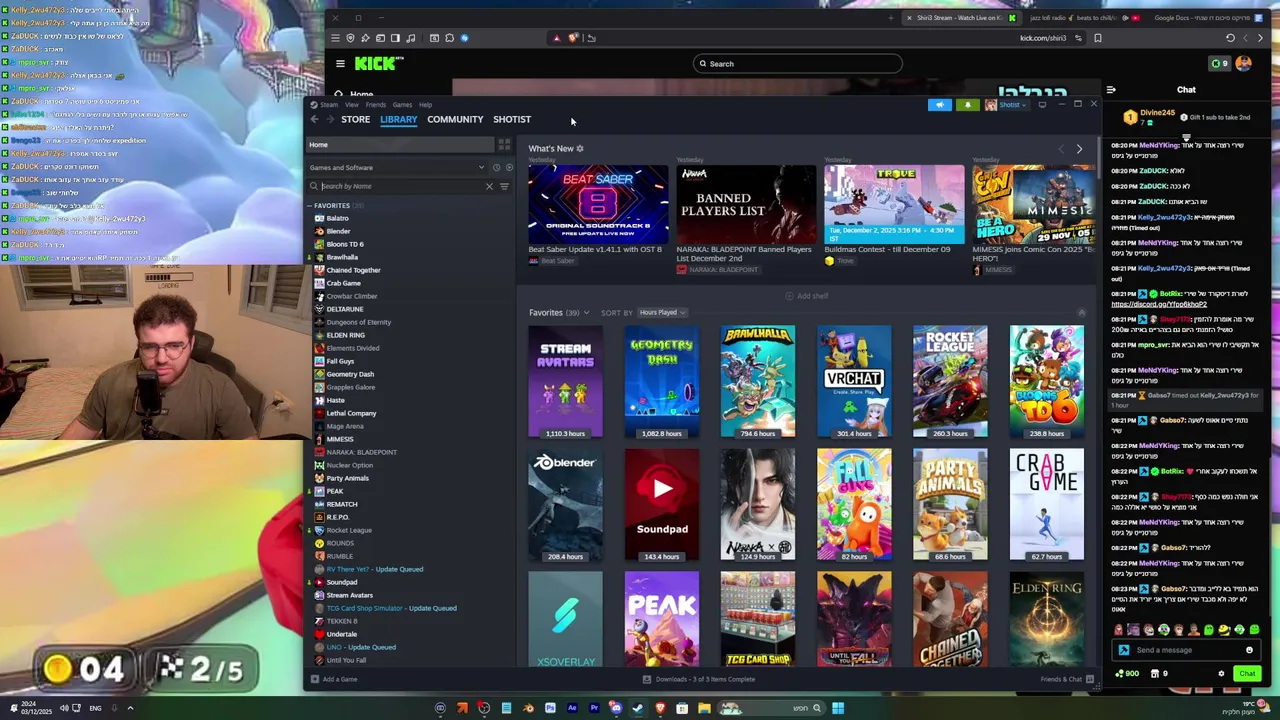Open the Games menu in Steam
Image resolution: width=1280 pixels, height=720 pixels.
pos(402,105)
